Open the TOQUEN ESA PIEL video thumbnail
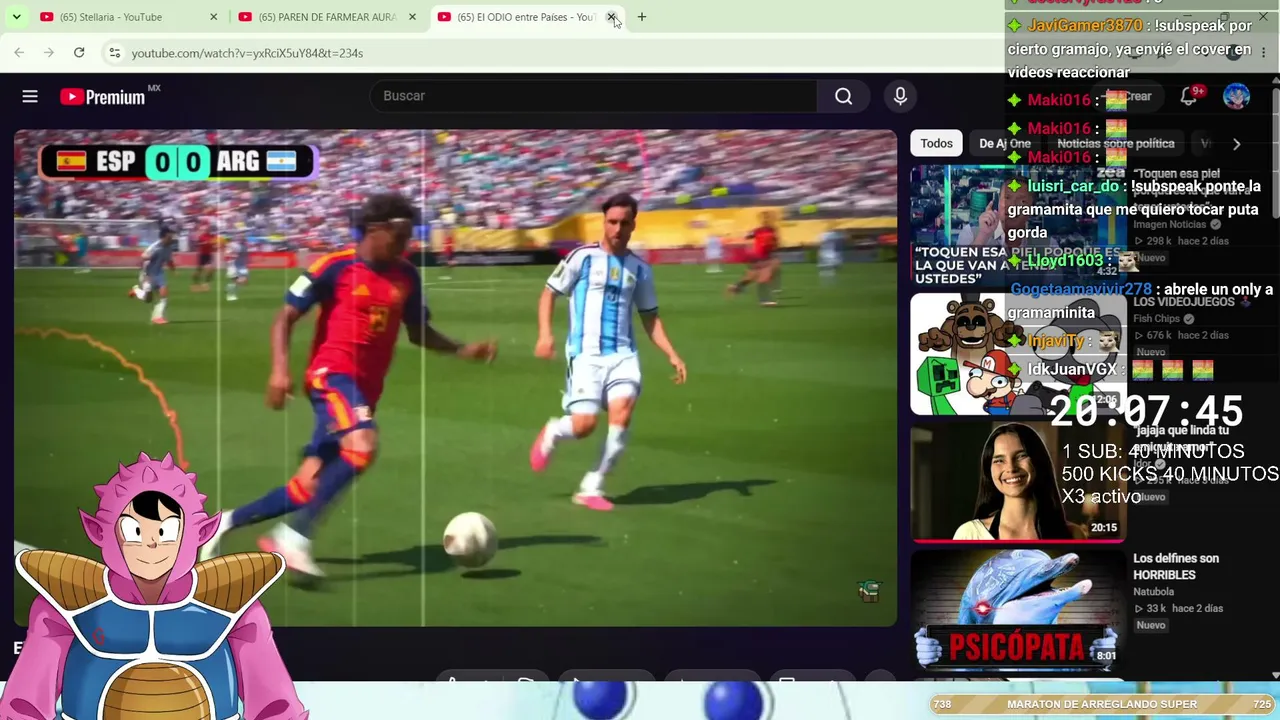The height and width of the screenshot is (720, 1280). [1018, 225]
